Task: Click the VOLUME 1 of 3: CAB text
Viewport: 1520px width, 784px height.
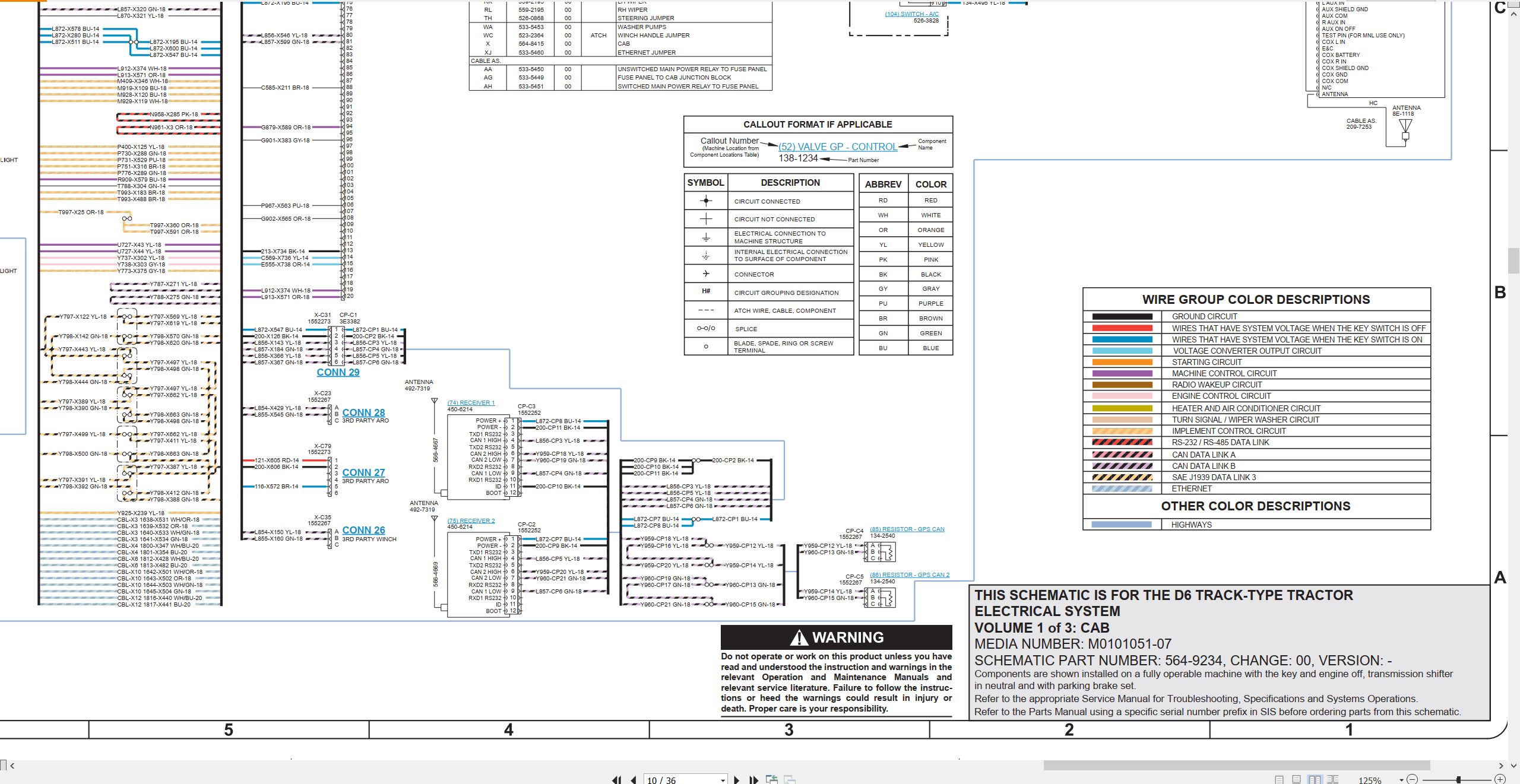Action: pyautogui.click(x=1041, y=628)
